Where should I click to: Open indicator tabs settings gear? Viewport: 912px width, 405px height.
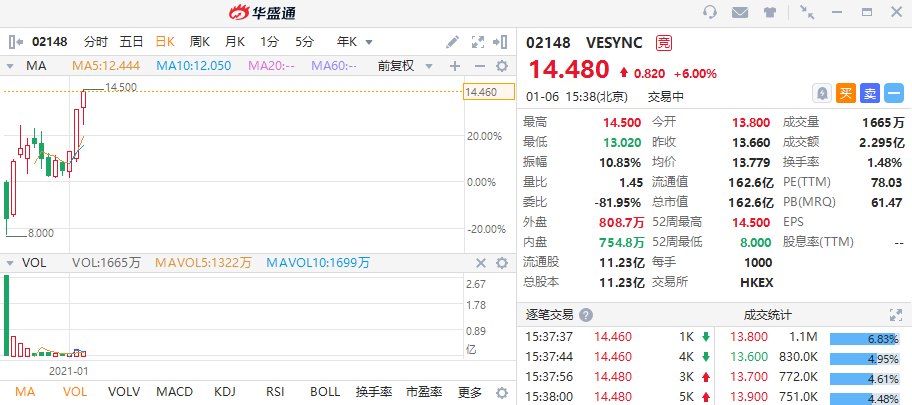coord(501,392)
